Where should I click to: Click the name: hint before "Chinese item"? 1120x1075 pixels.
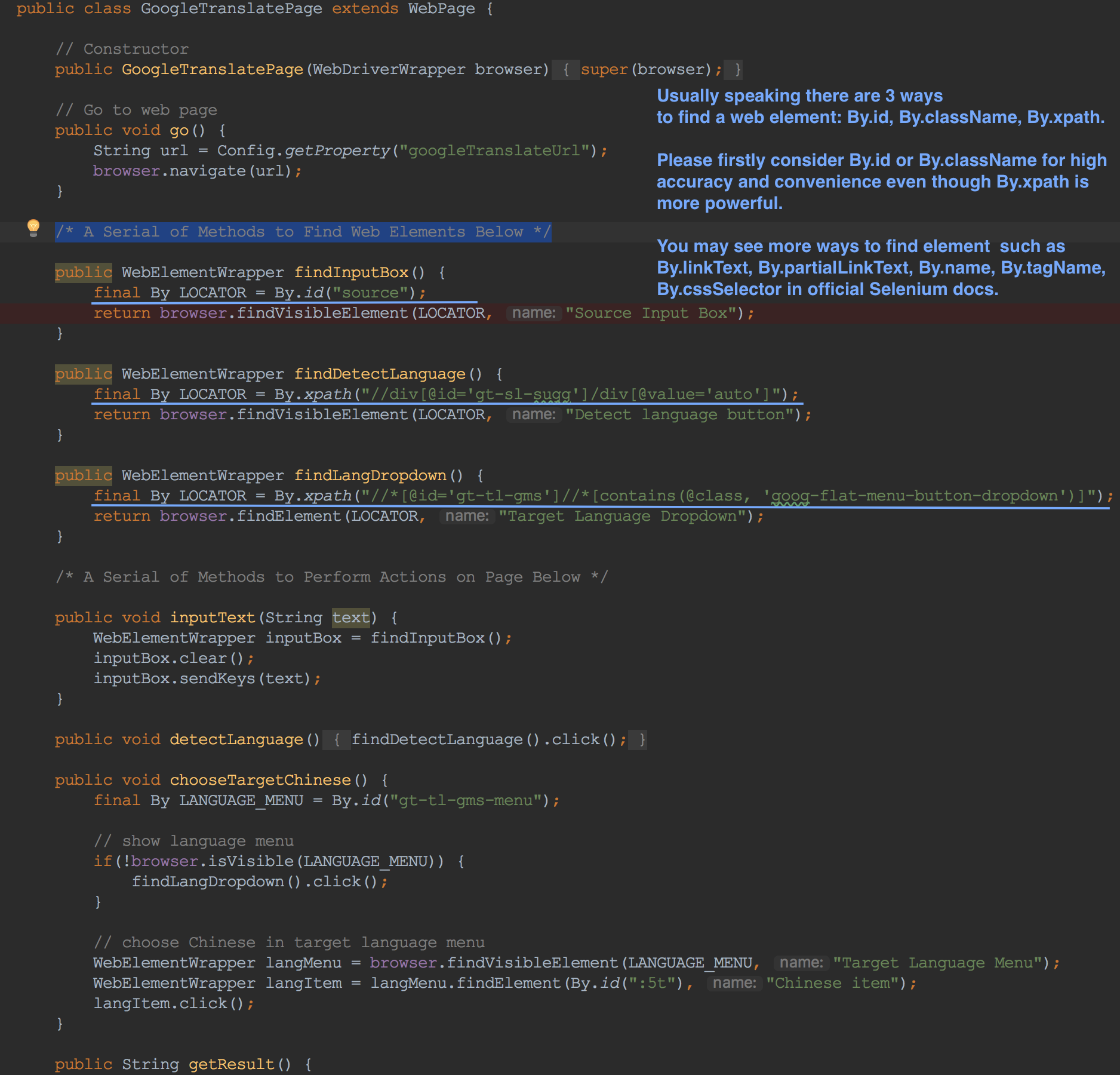tap(734, 983)
